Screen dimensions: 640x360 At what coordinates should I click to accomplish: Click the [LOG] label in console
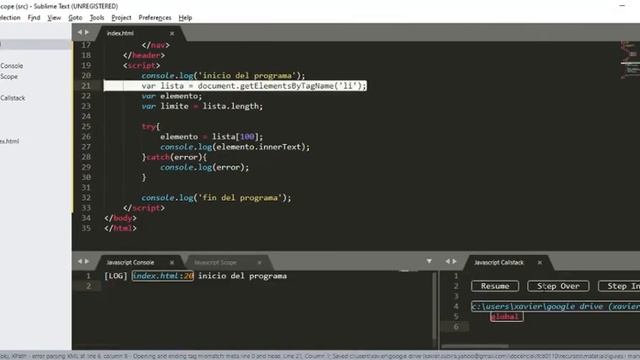116,276
